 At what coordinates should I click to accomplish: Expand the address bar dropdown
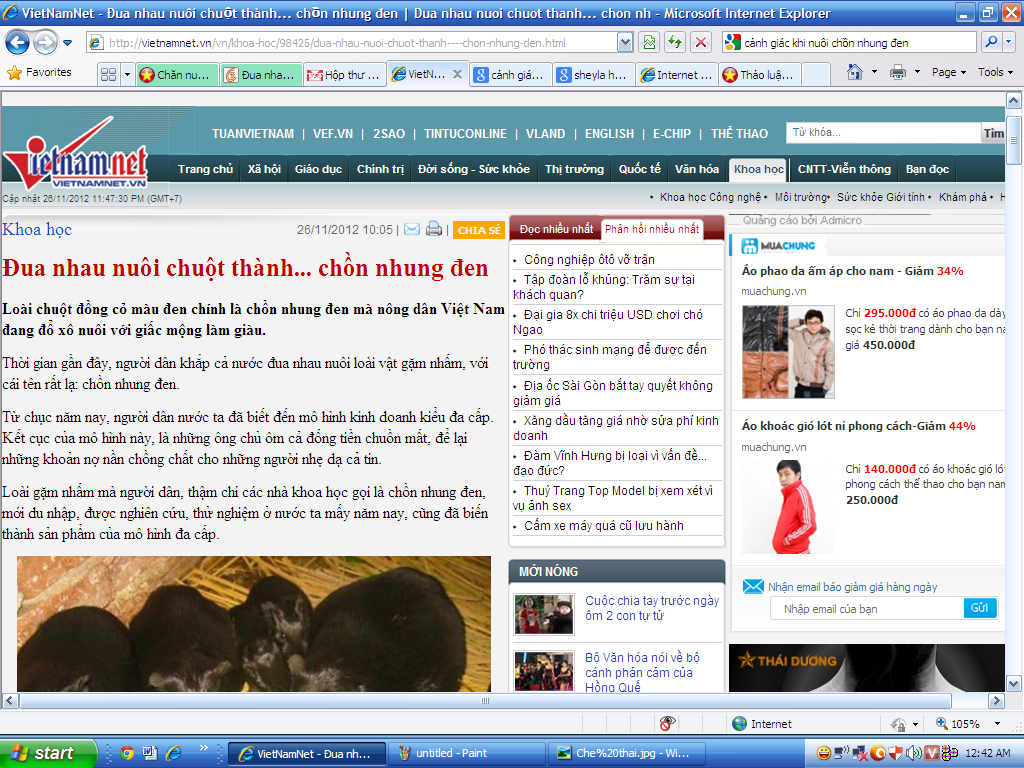tap(625, 43)
